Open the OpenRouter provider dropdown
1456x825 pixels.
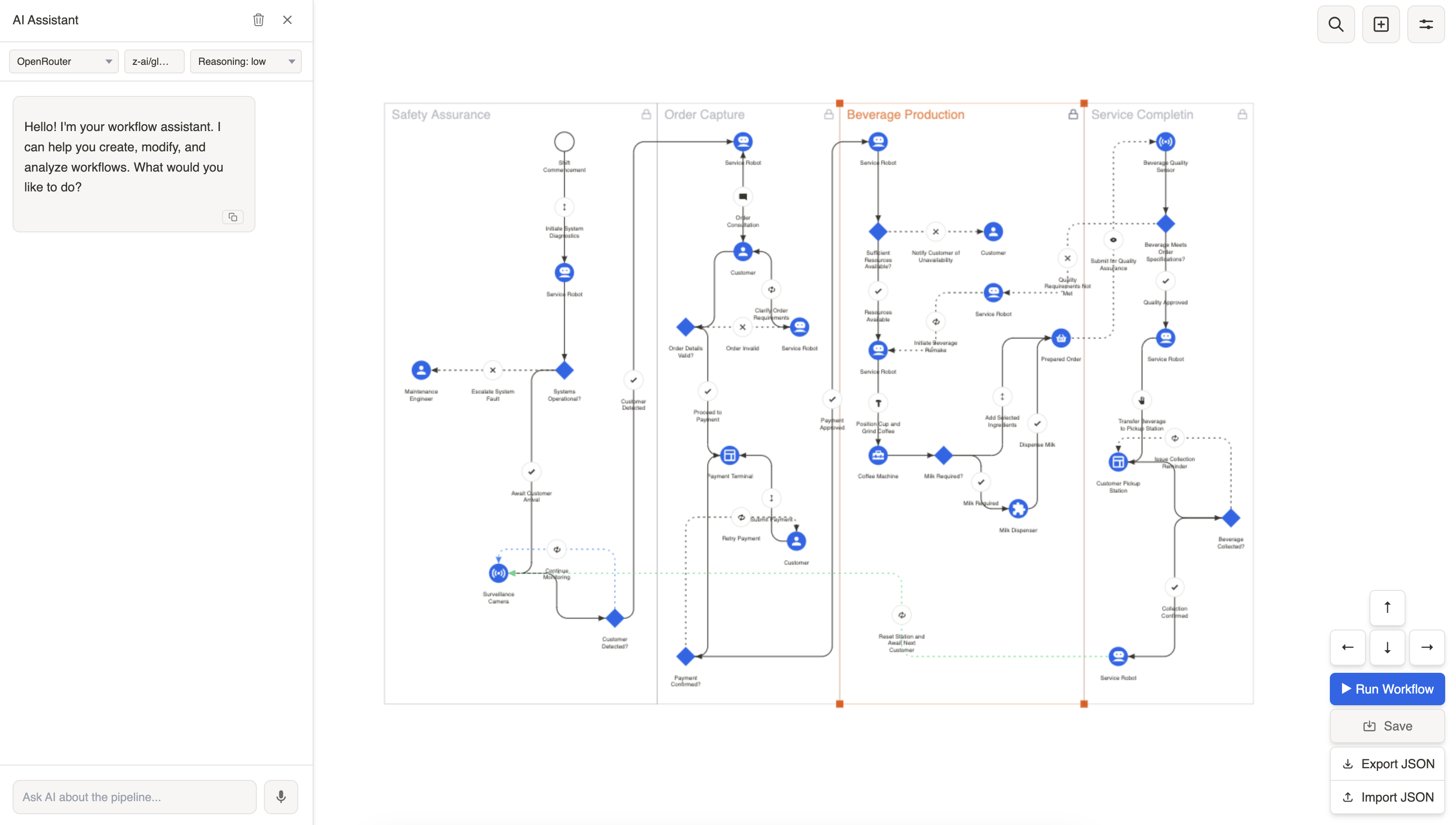tap(64, 61)
